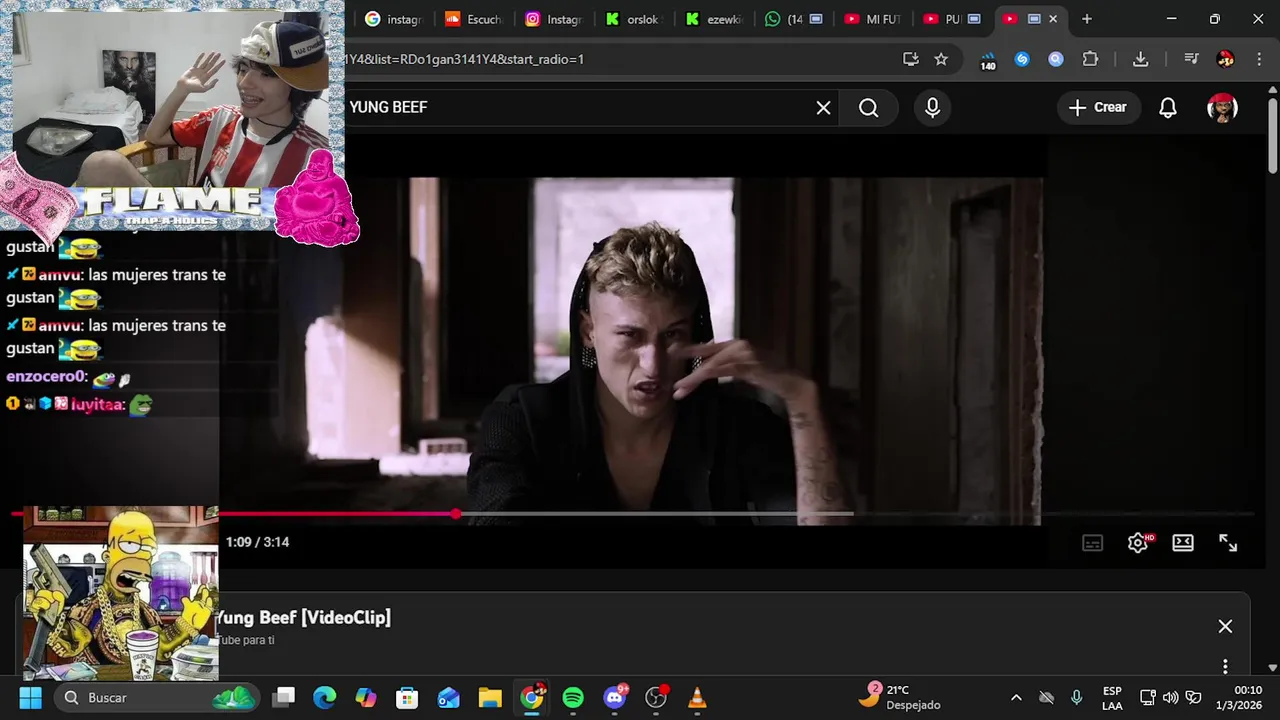
Task: Open Chrome extensions puzzle icon
Action: click(1090, 59)
